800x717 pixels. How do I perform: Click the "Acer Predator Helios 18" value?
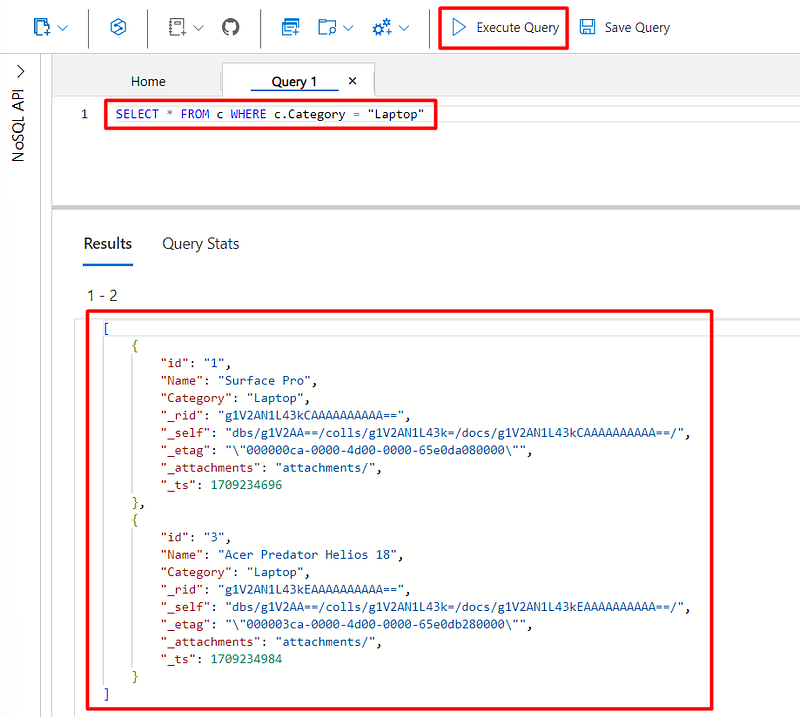307,555
